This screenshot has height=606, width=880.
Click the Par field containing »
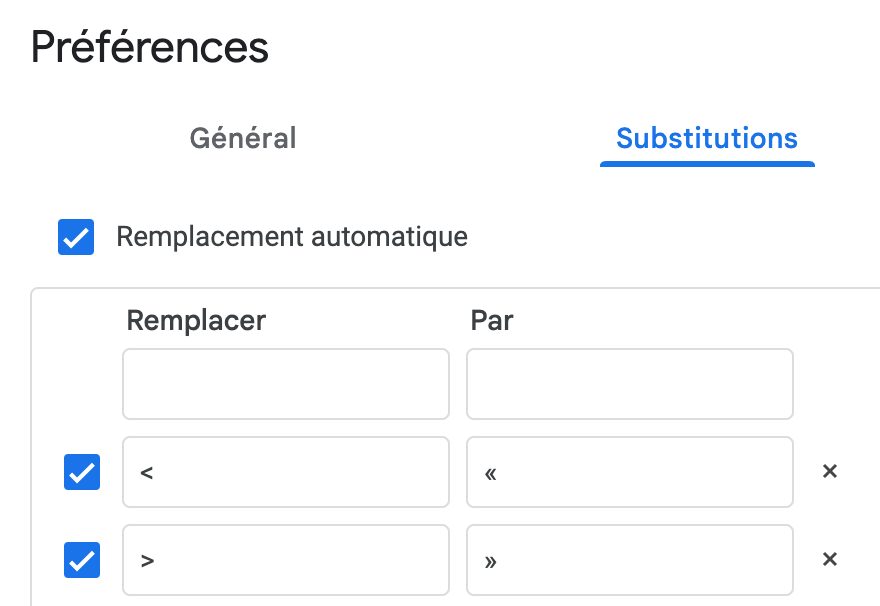coord(629,560)
